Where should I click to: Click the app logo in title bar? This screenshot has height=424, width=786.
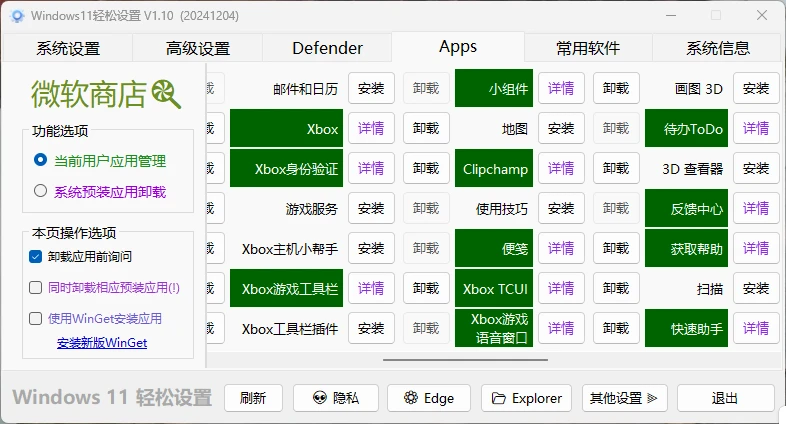(x=17, y=16)
